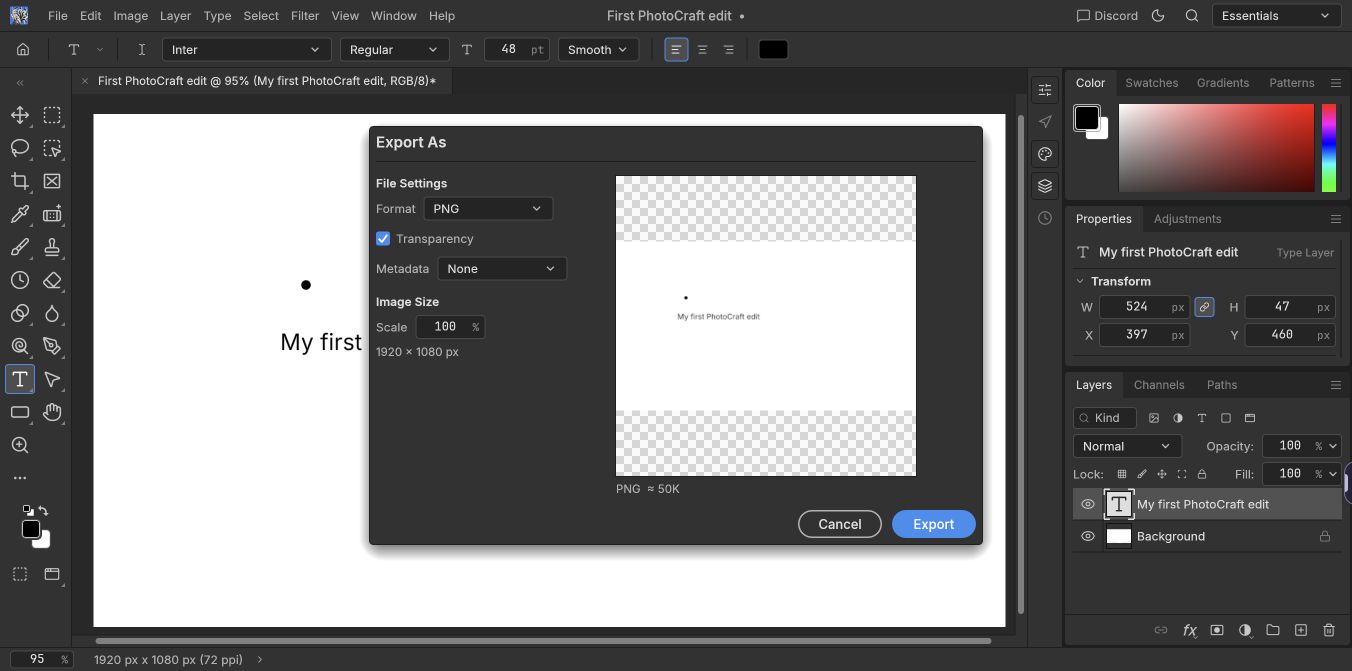Open the search magnifier in title bar
1352x671 pixels.
pyautogui.click(x=1192, y=16)
